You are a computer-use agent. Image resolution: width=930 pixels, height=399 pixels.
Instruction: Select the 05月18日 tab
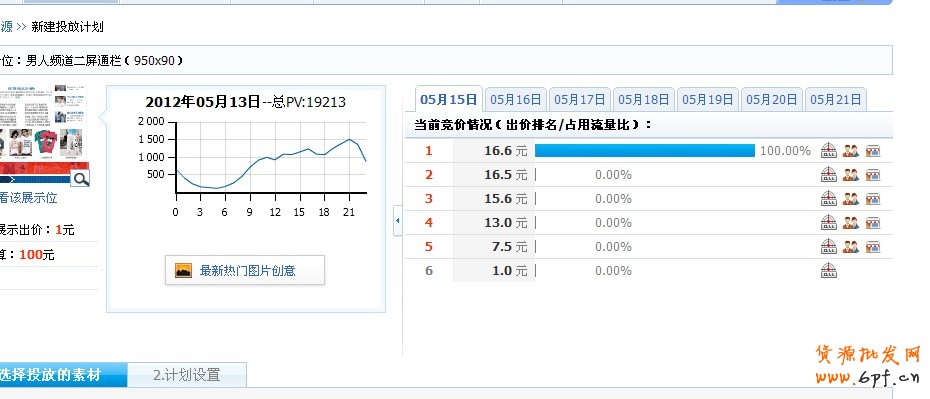[644, 99]
